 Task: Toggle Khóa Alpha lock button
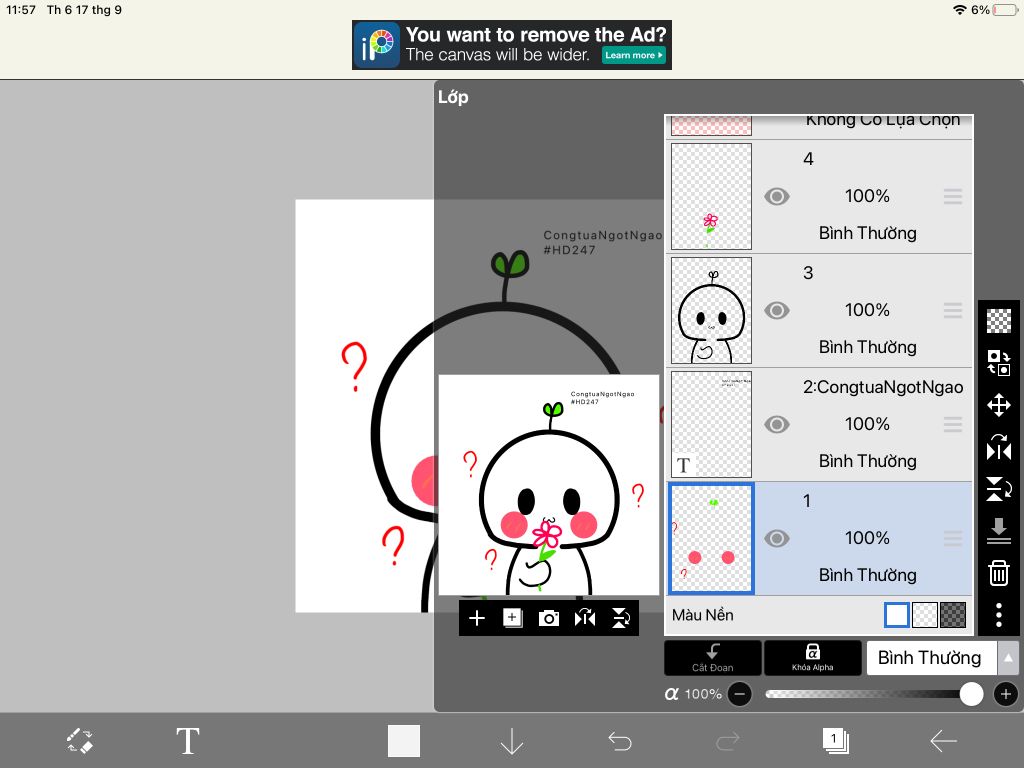[812, 658]
